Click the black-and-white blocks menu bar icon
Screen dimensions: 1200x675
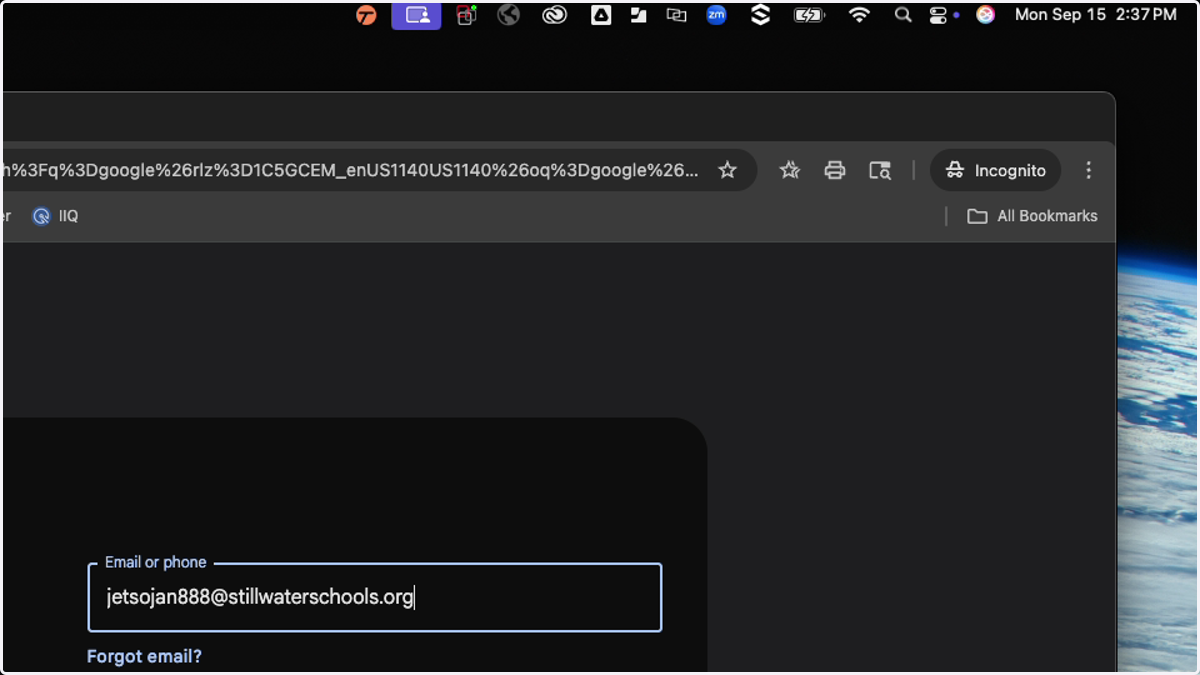[x=639, y=15]
